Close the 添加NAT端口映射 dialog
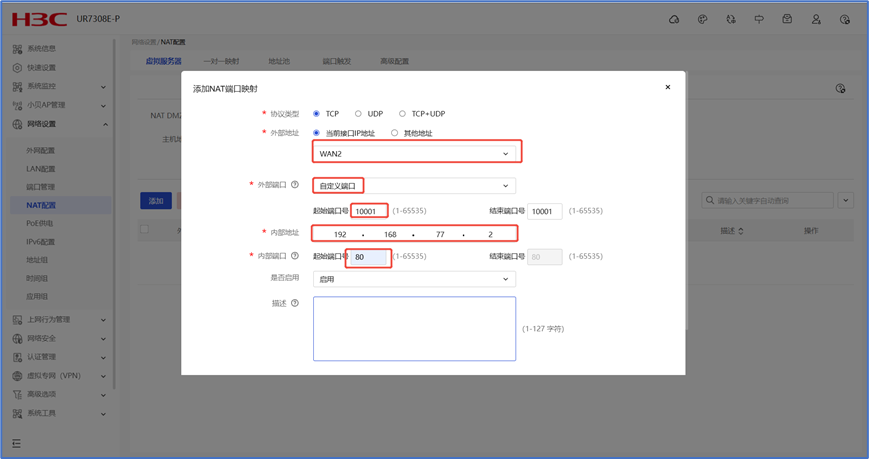This screenshot has width=869, height=459. pos(668,87)
